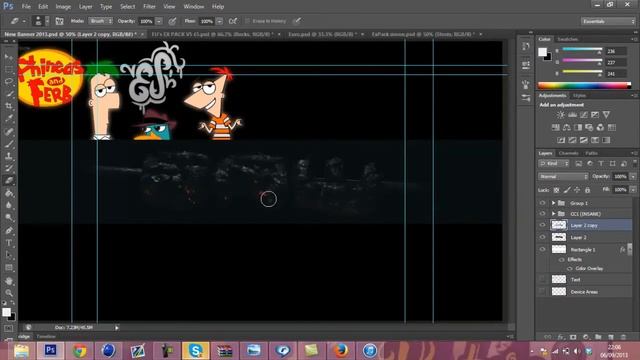
Task: Select the Eraser tool in toolbox
Action: pos(9,180)
